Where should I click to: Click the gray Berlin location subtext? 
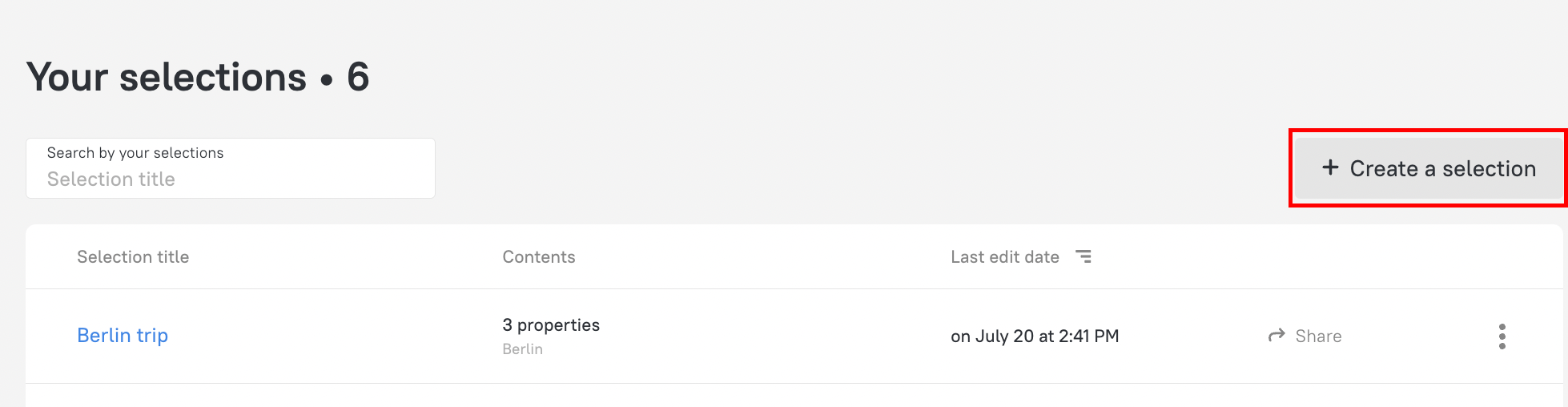click(522, 349)
